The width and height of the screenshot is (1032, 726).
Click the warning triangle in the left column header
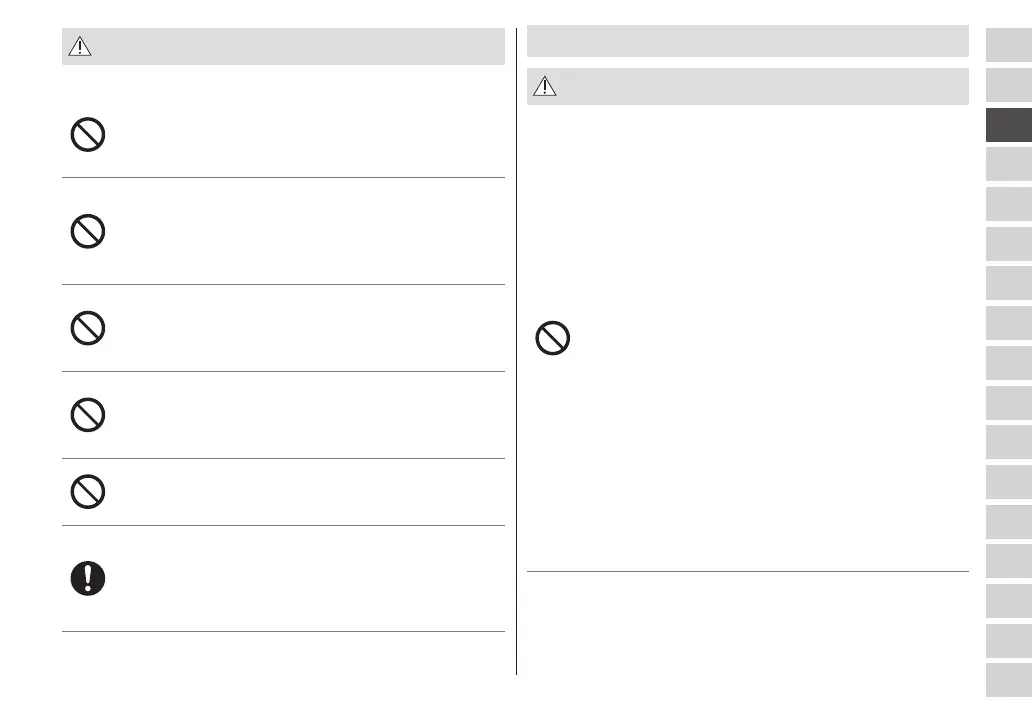coord(80,47)
